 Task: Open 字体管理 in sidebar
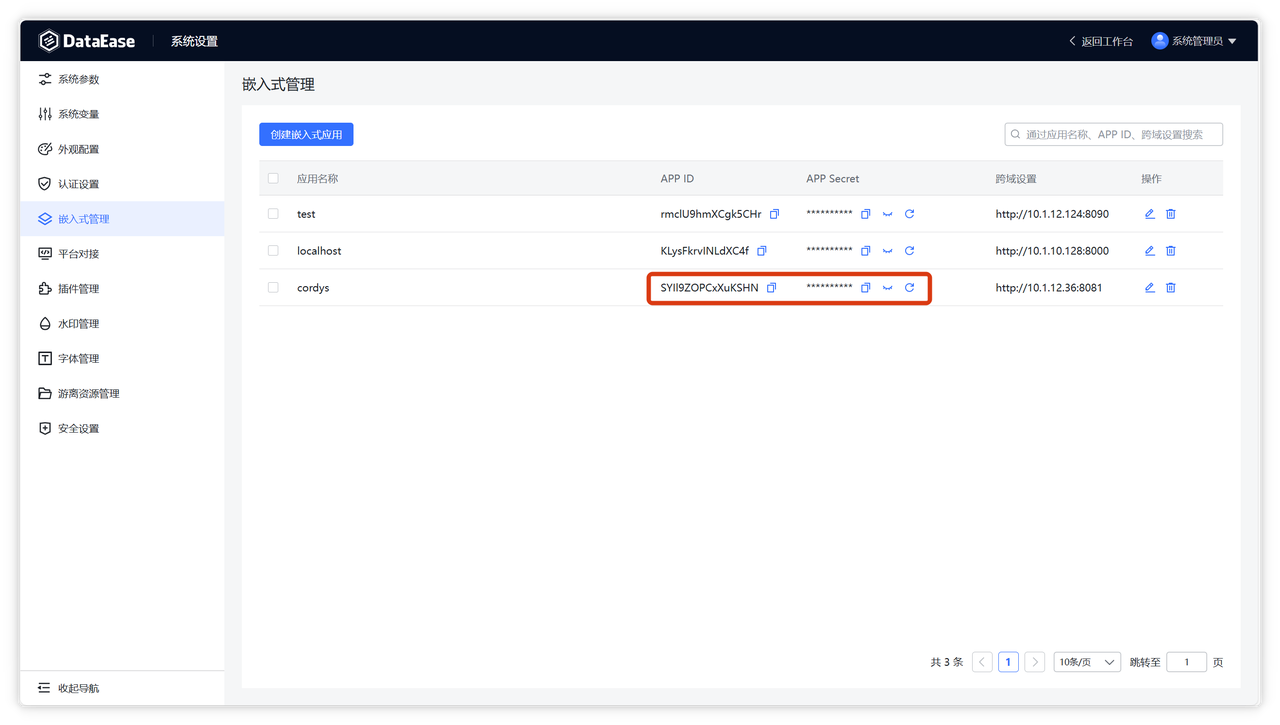122,359
